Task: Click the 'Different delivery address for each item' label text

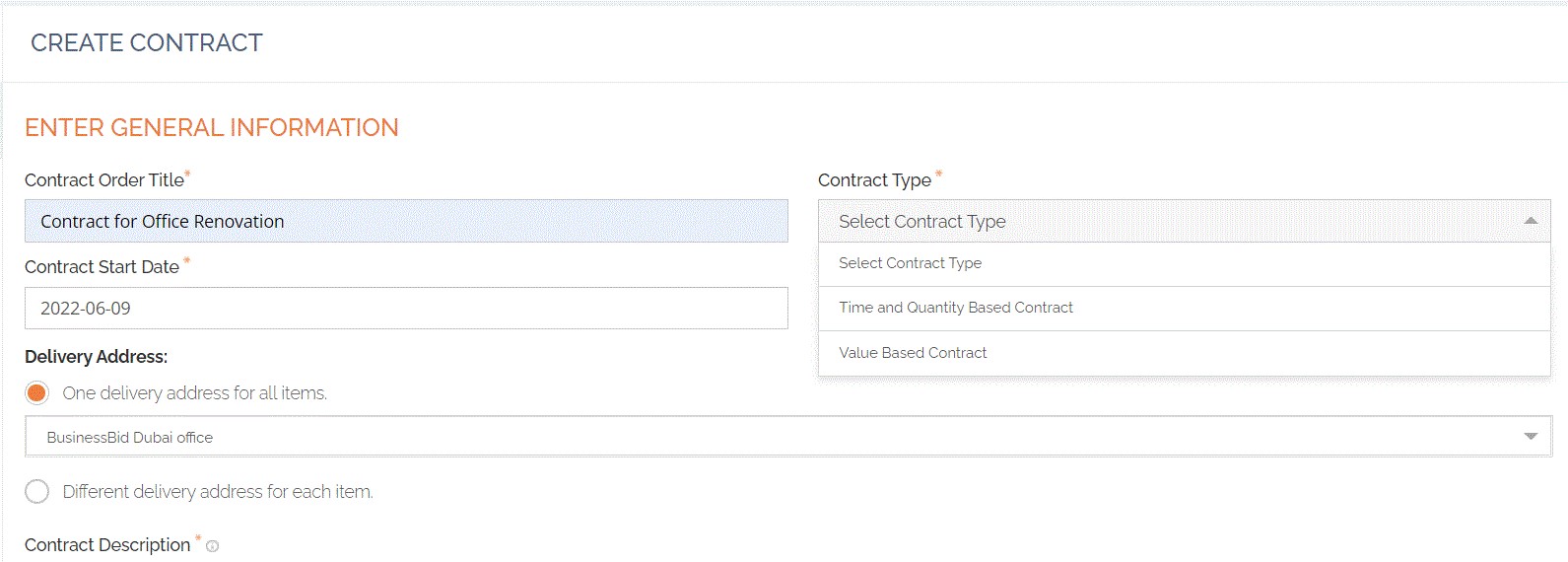Action: (218, 491)
